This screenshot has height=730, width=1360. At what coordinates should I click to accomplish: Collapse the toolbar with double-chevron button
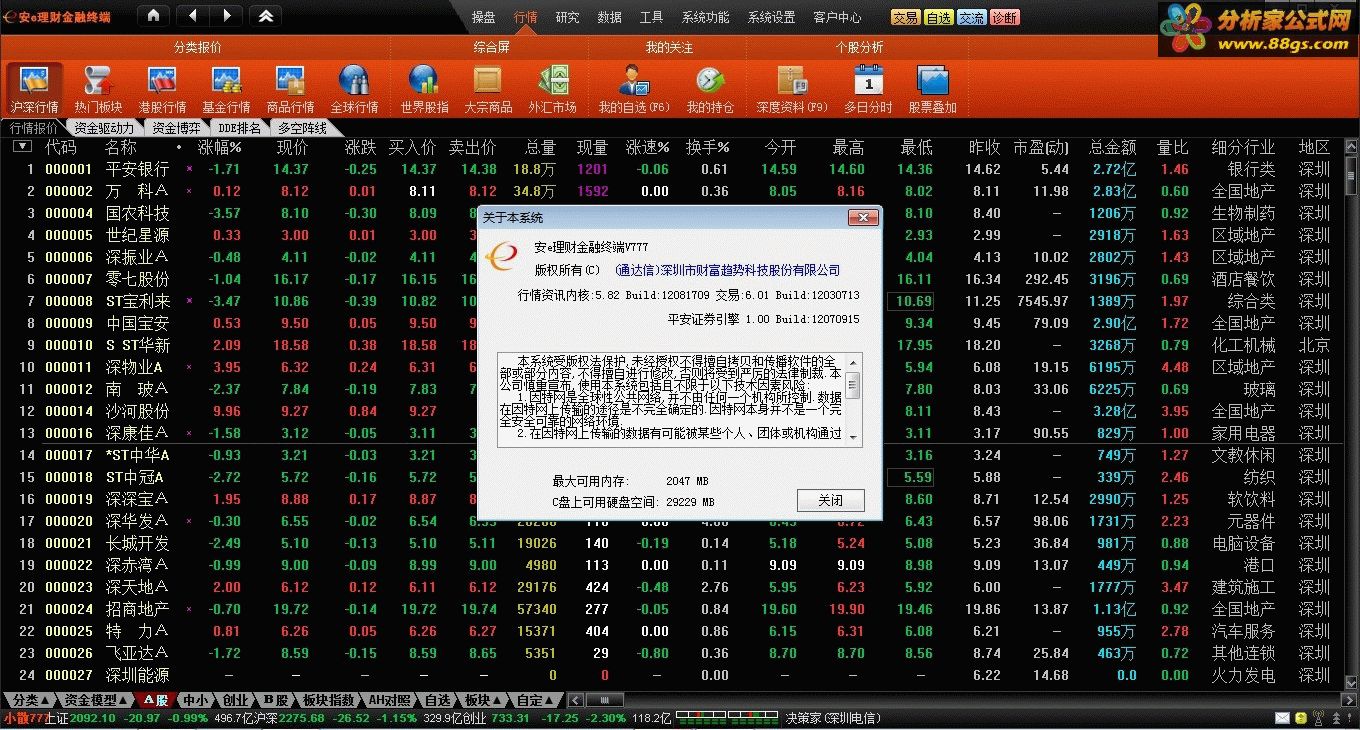click(x=265, y=15)
